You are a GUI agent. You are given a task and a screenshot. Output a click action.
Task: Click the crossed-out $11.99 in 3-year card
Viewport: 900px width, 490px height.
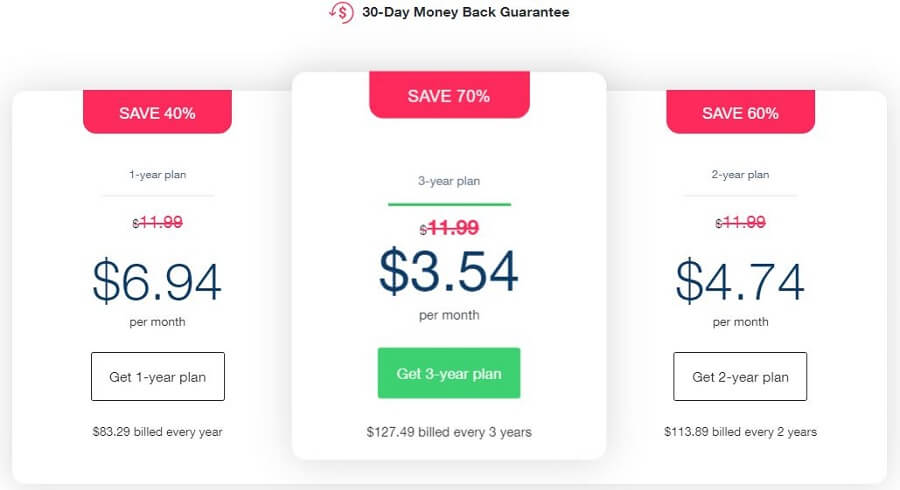click(x=449, y=228)
